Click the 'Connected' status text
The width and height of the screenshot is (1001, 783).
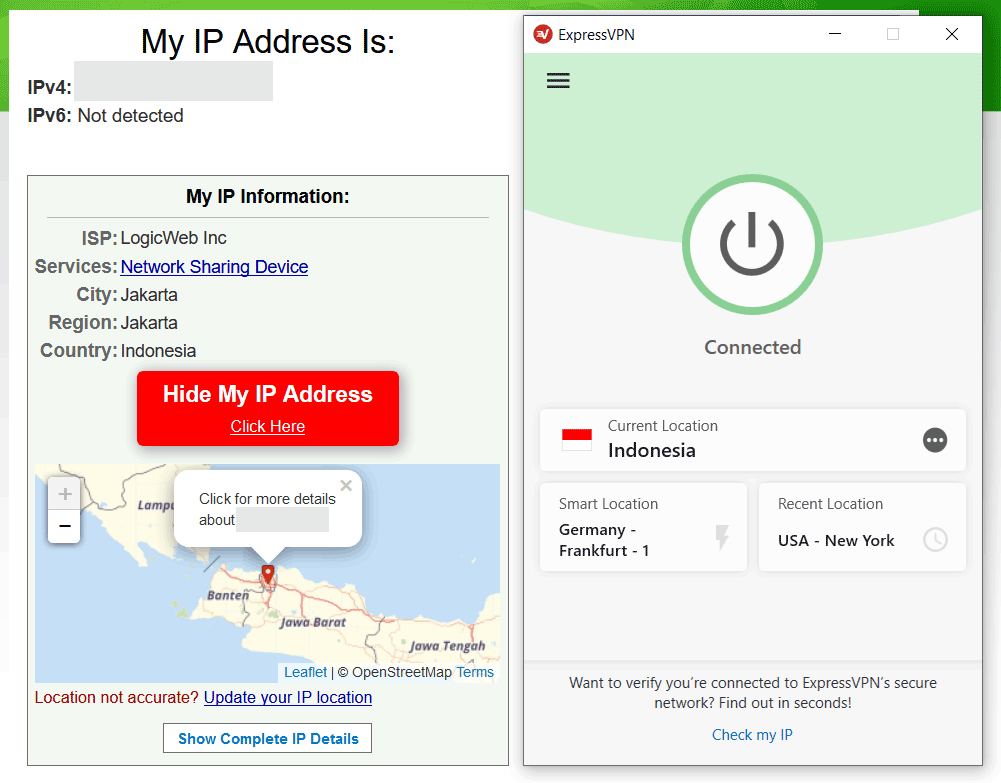click(x=752, y=347)
